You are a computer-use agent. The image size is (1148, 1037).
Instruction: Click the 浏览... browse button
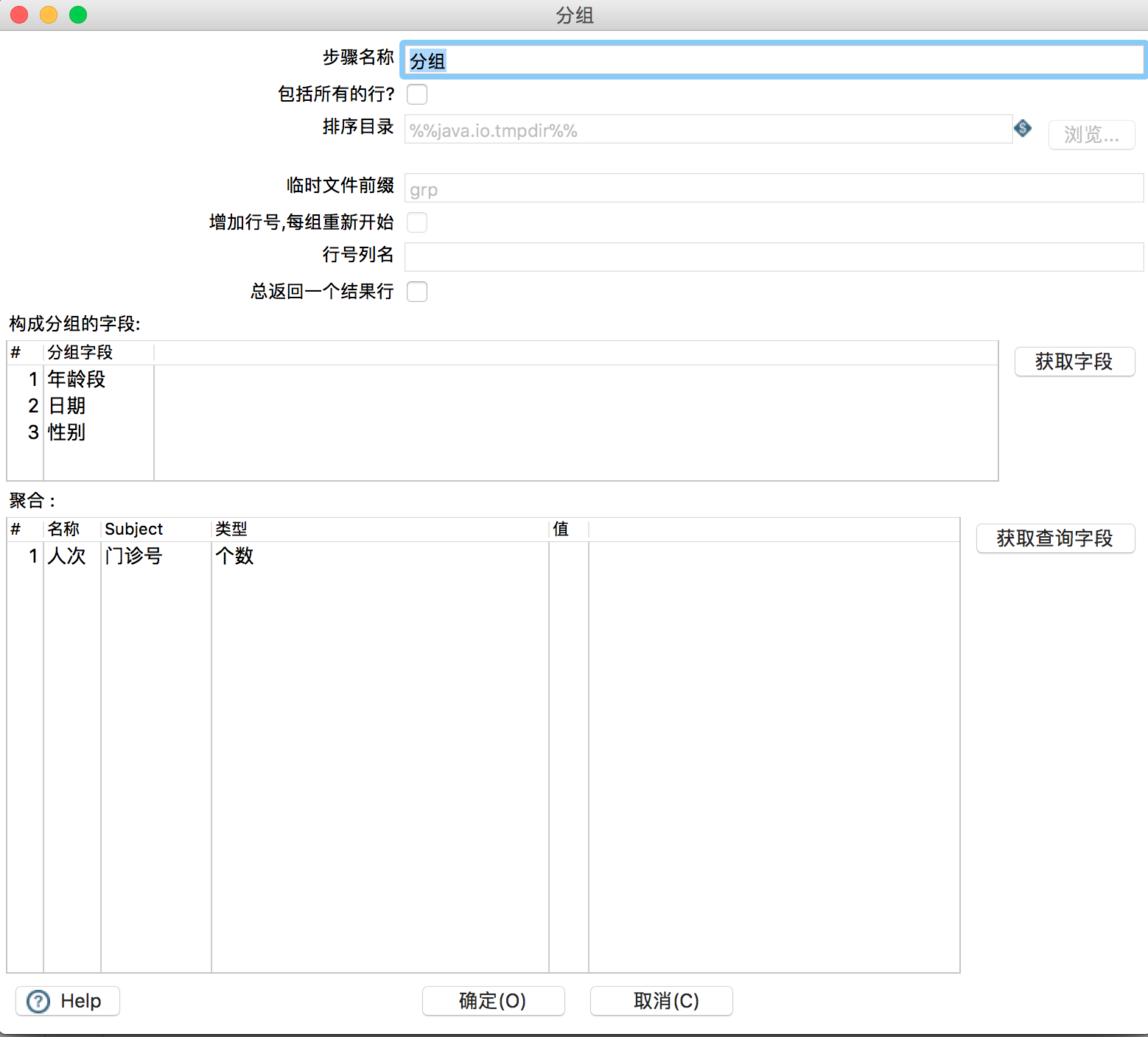1091,135
